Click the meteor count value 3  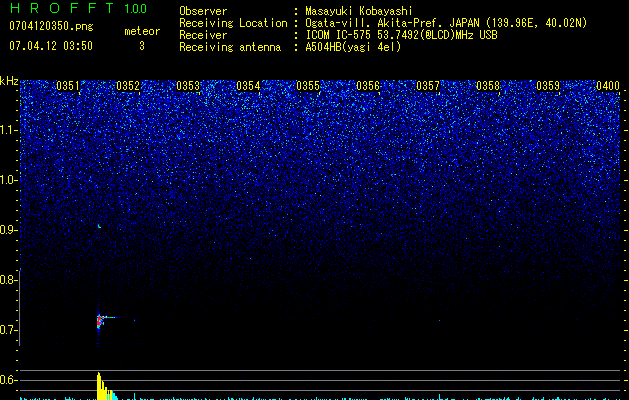tap(142, 46)
